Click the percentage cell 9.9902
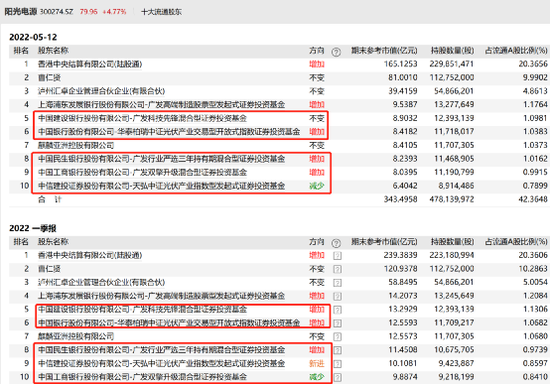 535,78
